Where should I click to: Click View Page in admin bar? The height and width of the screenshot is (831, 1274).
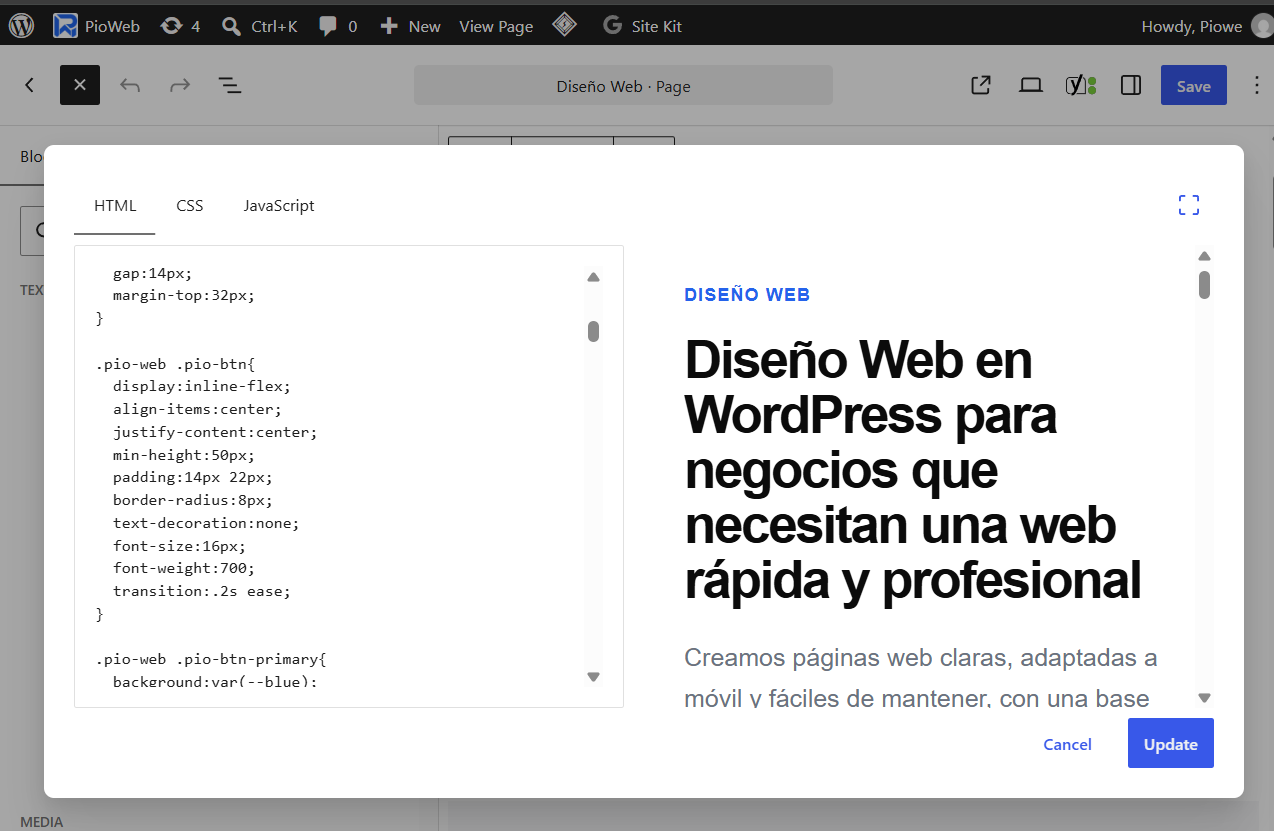click(x=496, y=26)
